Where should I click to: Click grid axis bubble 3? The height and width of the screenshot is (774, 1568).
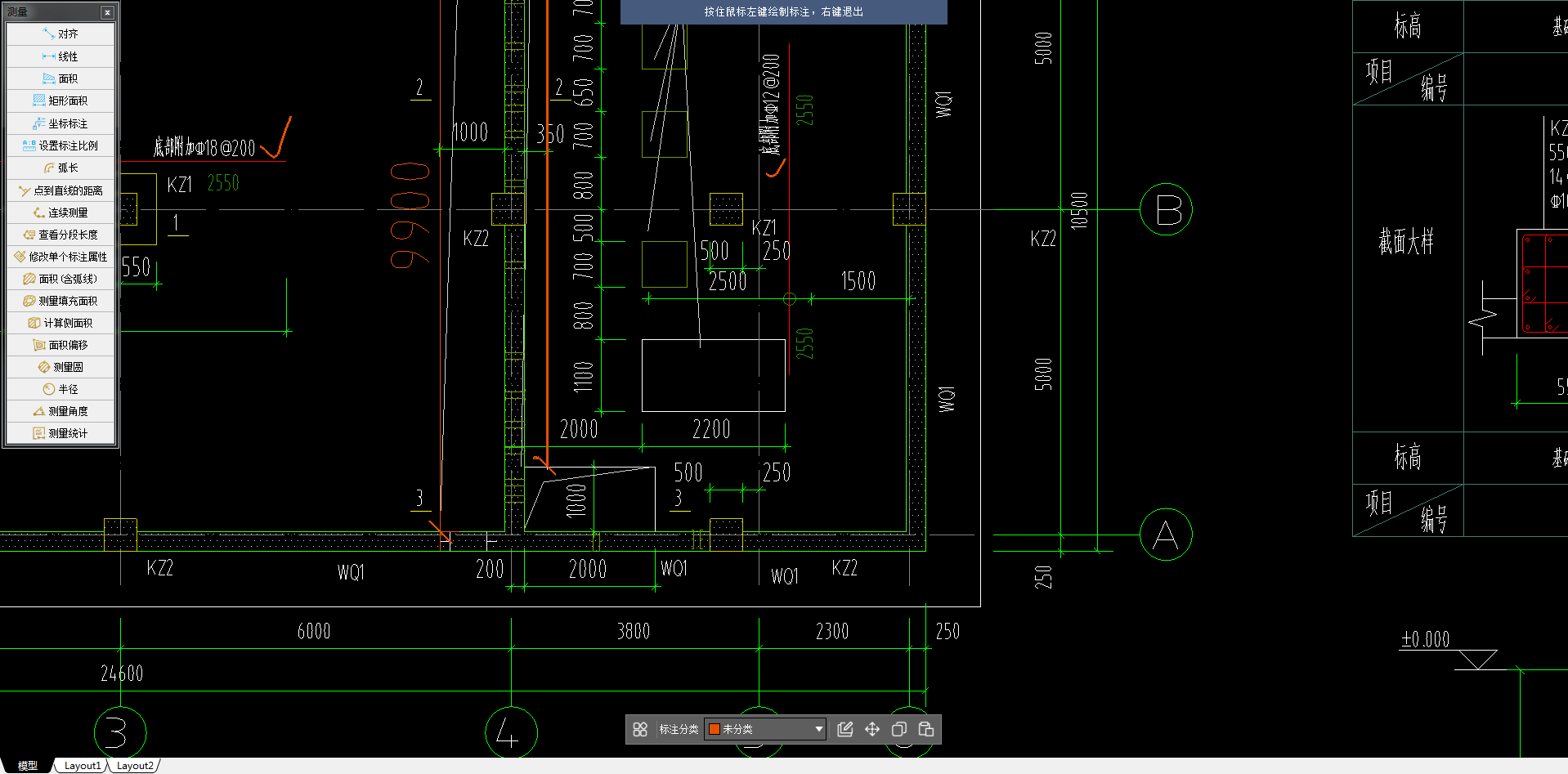coord(120,733)
